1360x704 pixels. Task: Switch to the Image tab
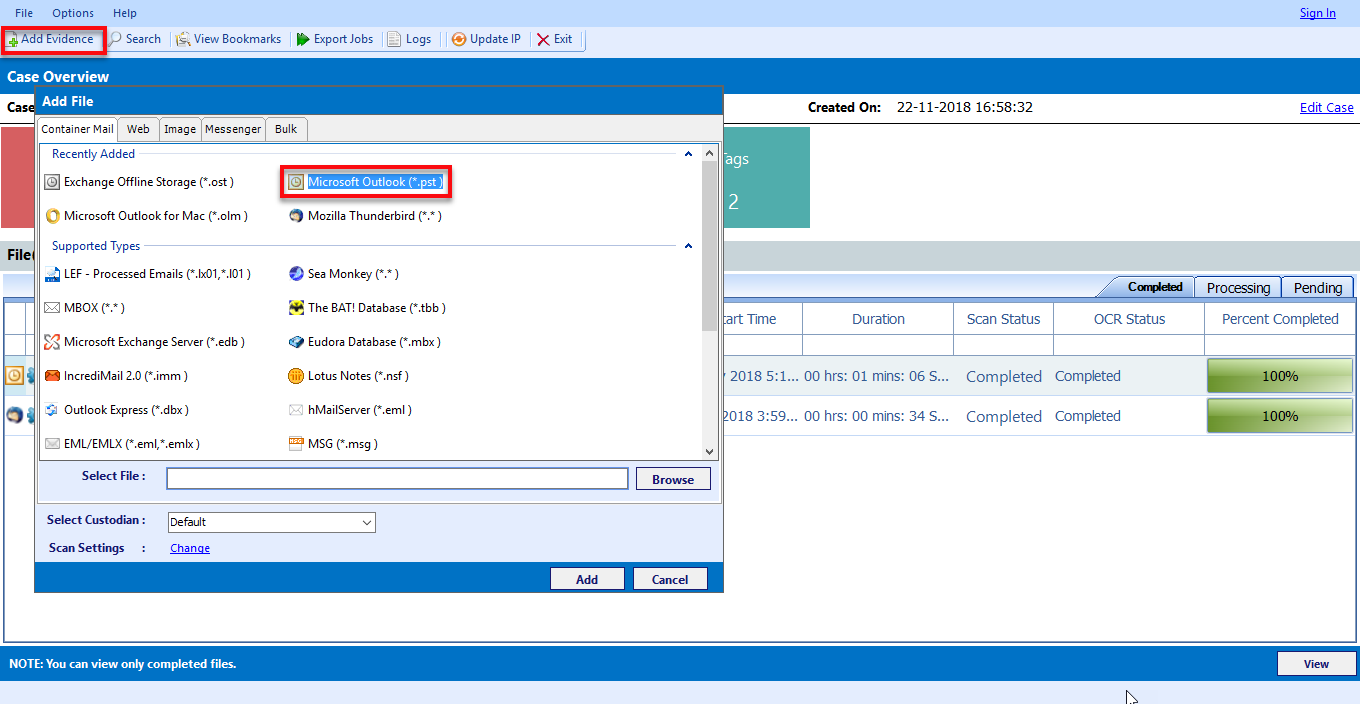click(x=180, y=129)
